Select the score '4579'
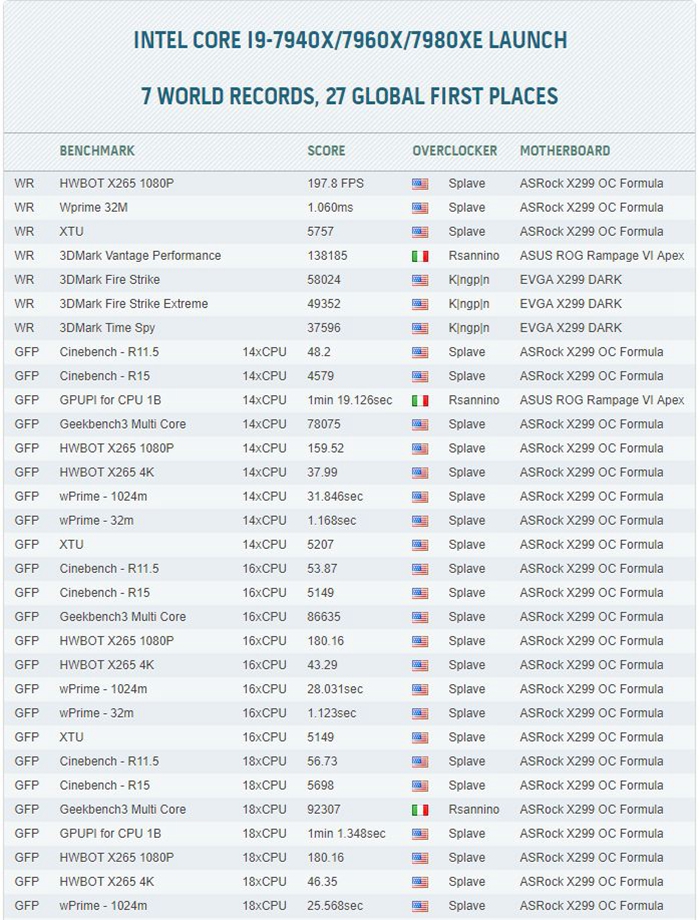 320,376
